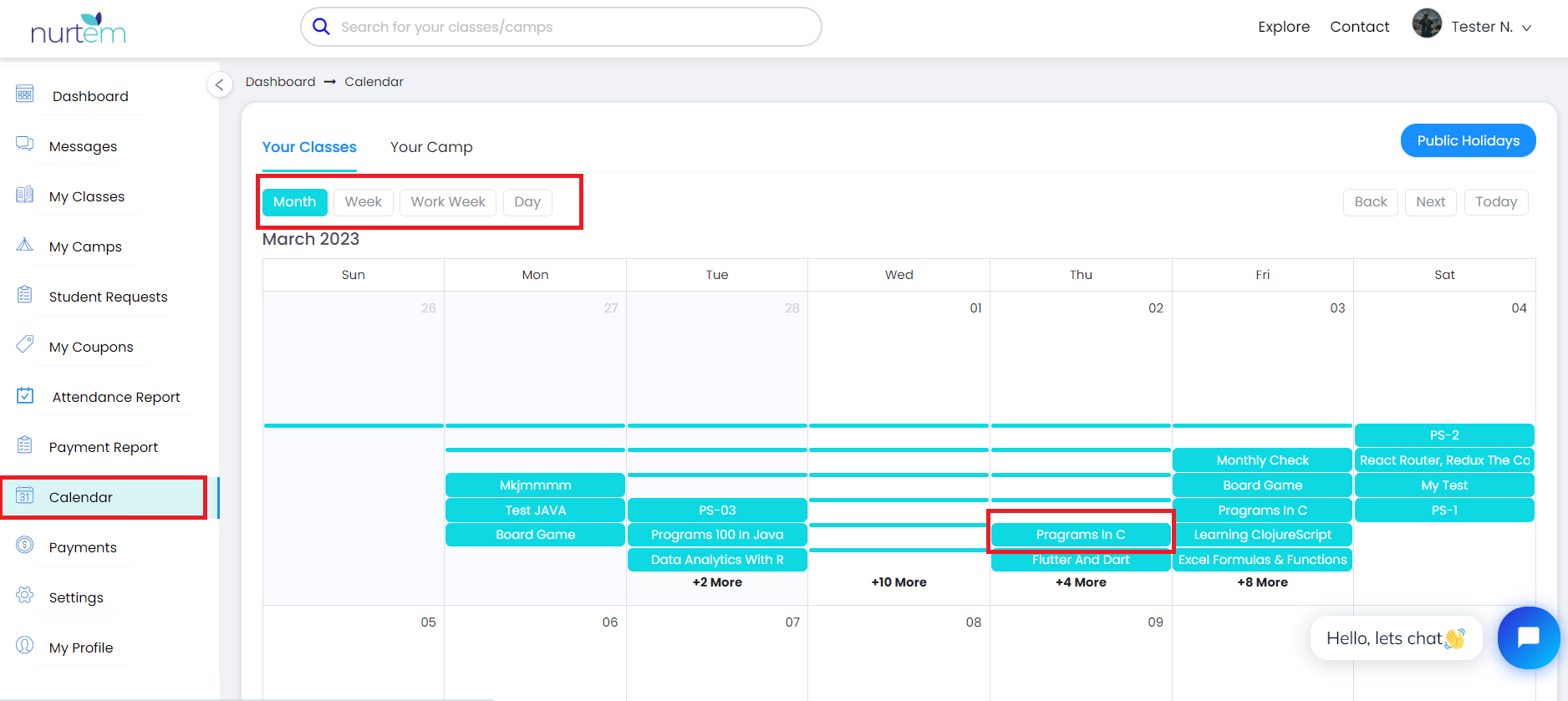Screen dimensions: 1568x701
Task: Switch calendar to Week view
Action: click(x=363, y=202)
